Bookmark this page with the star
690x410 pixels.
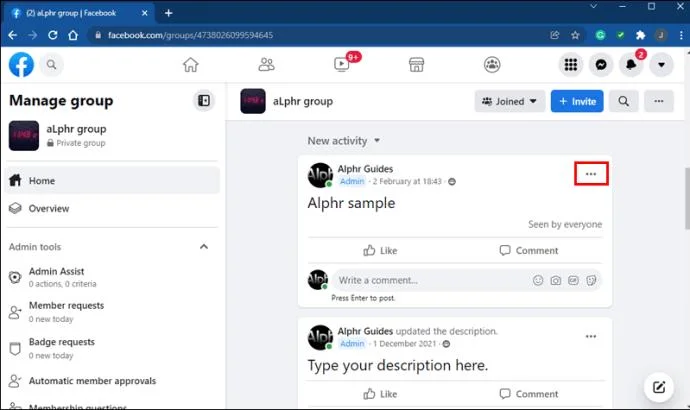[575, 35]
